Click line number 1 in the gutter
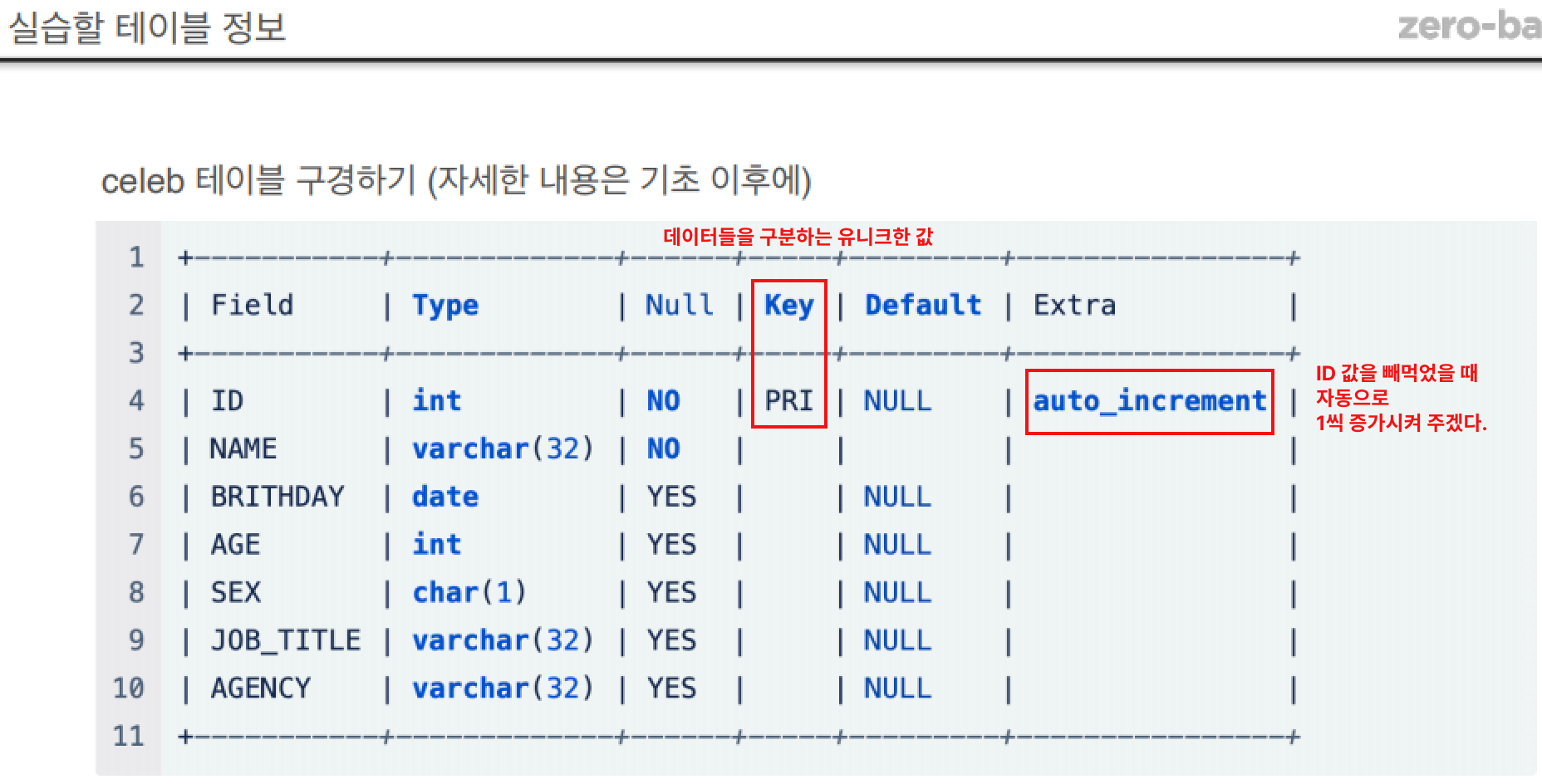This screenshot has height=784, width=1542. (136, 257)
